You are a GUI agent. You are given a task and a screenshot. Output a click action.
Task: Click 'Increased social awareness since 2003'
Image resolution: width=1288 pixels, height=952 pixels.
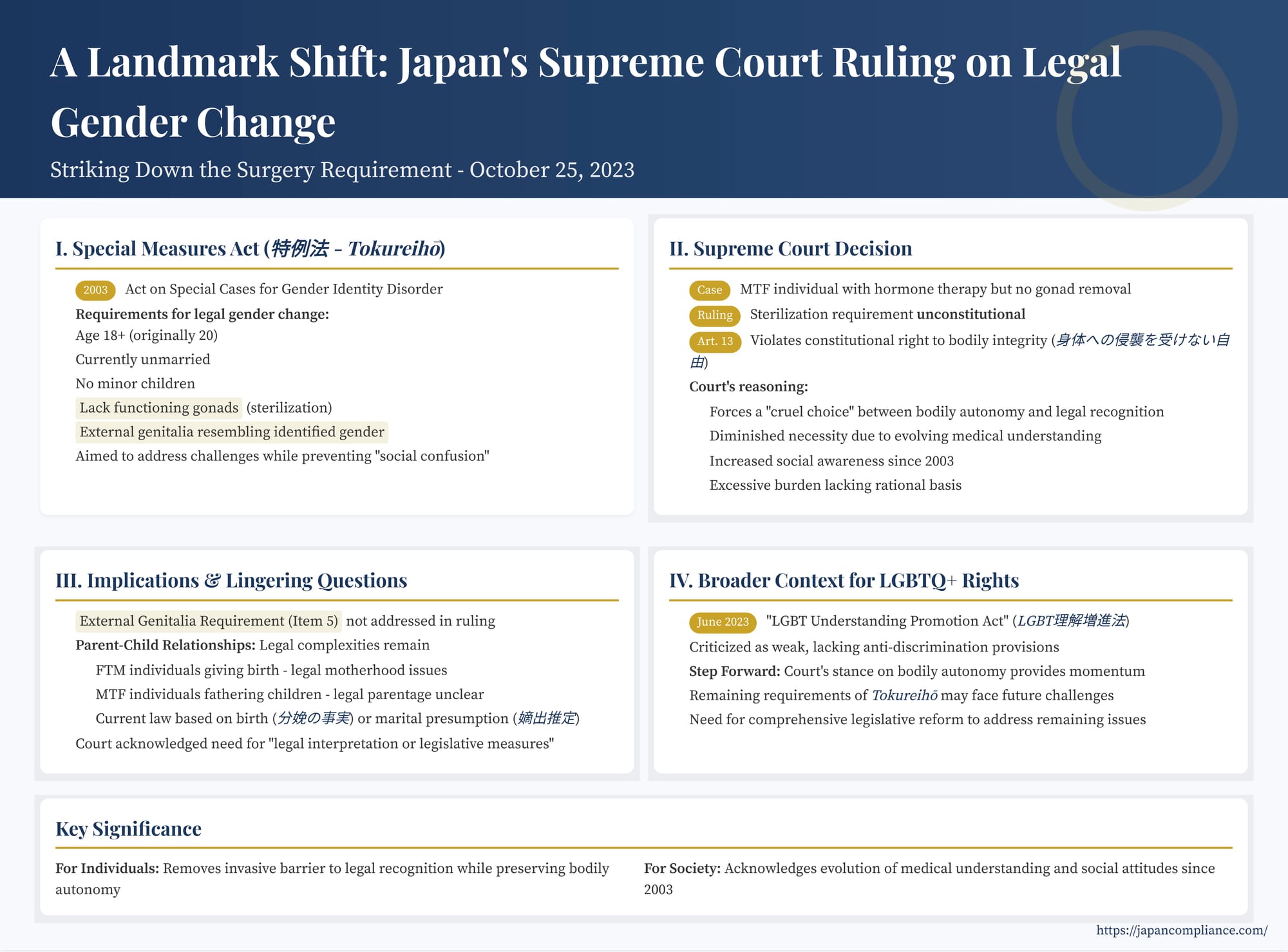[x=831, y=461]
